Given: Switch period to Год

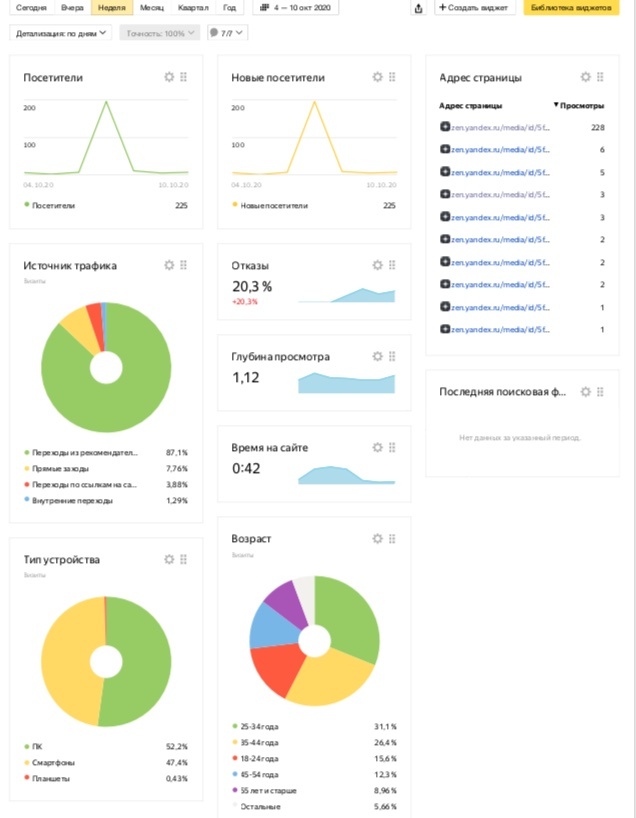Looking at the screenshot, I should tap(230, 8).
